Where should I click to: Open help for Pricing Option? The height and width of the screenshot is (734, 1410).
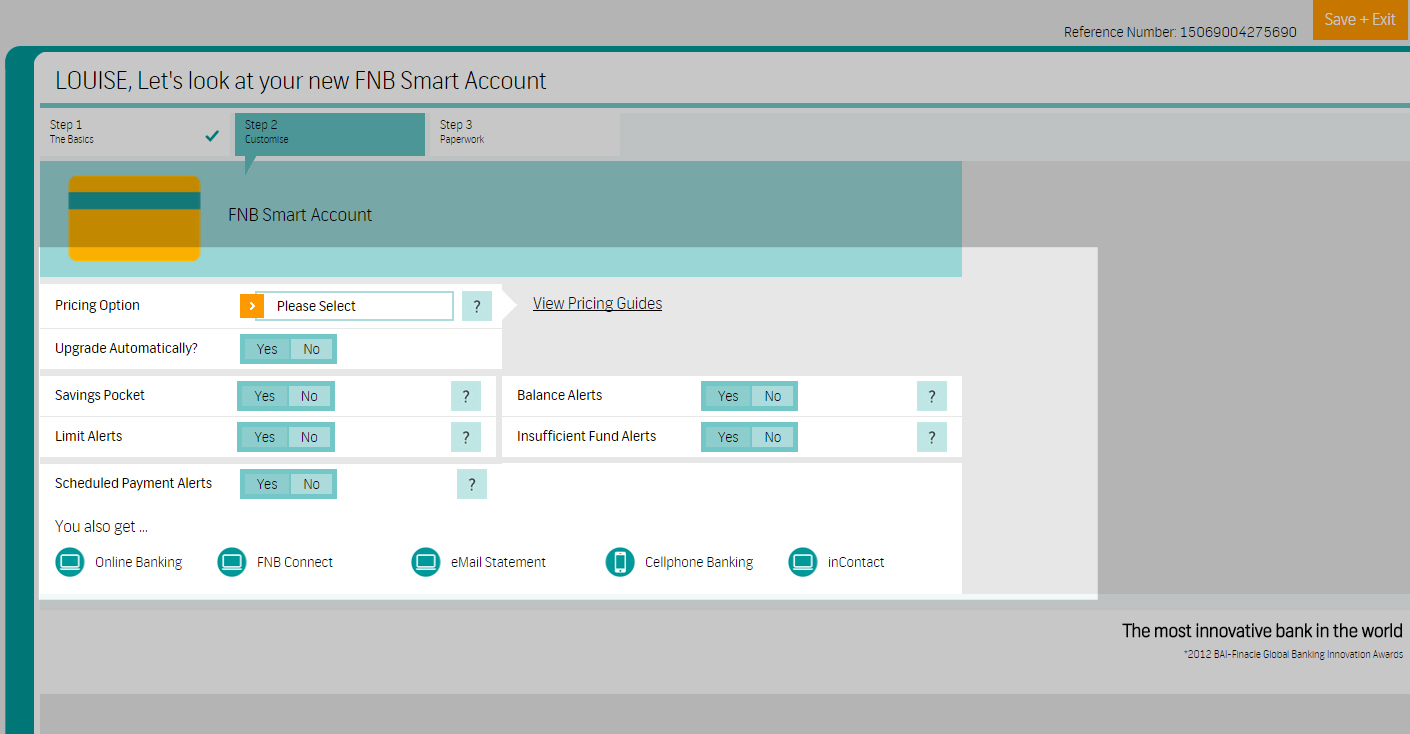pyautogui.click(x=477, y=306)
